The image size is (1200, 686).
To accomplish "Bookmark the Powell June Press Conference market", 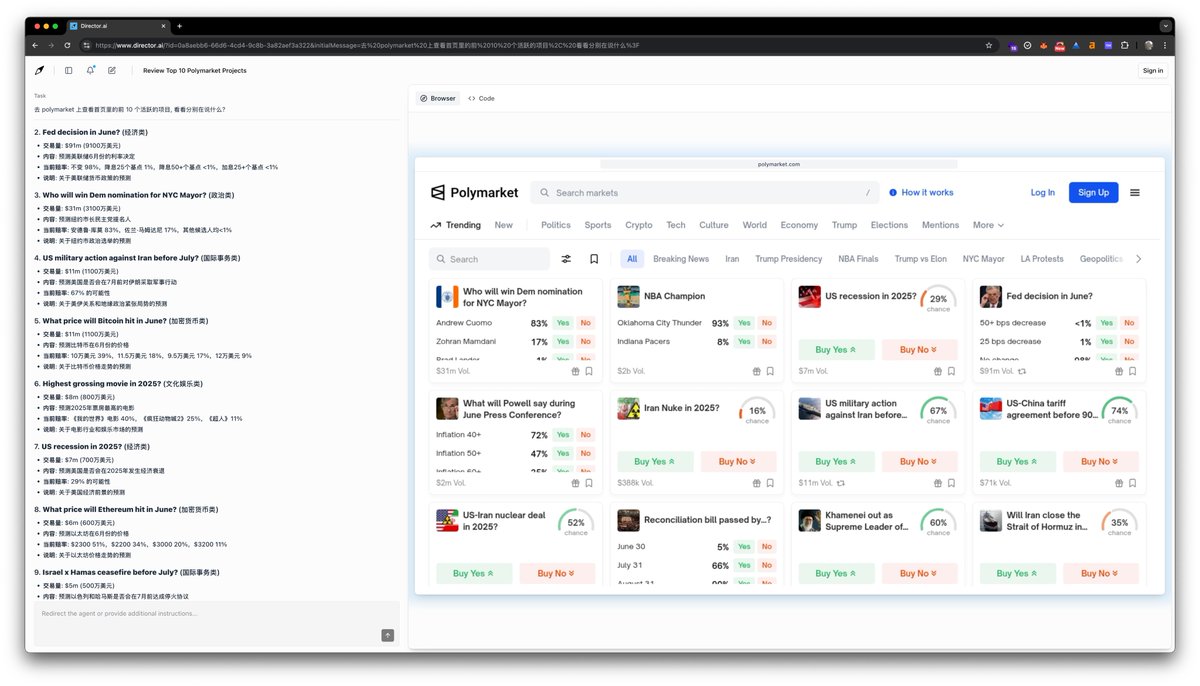I will click(589, 483).
